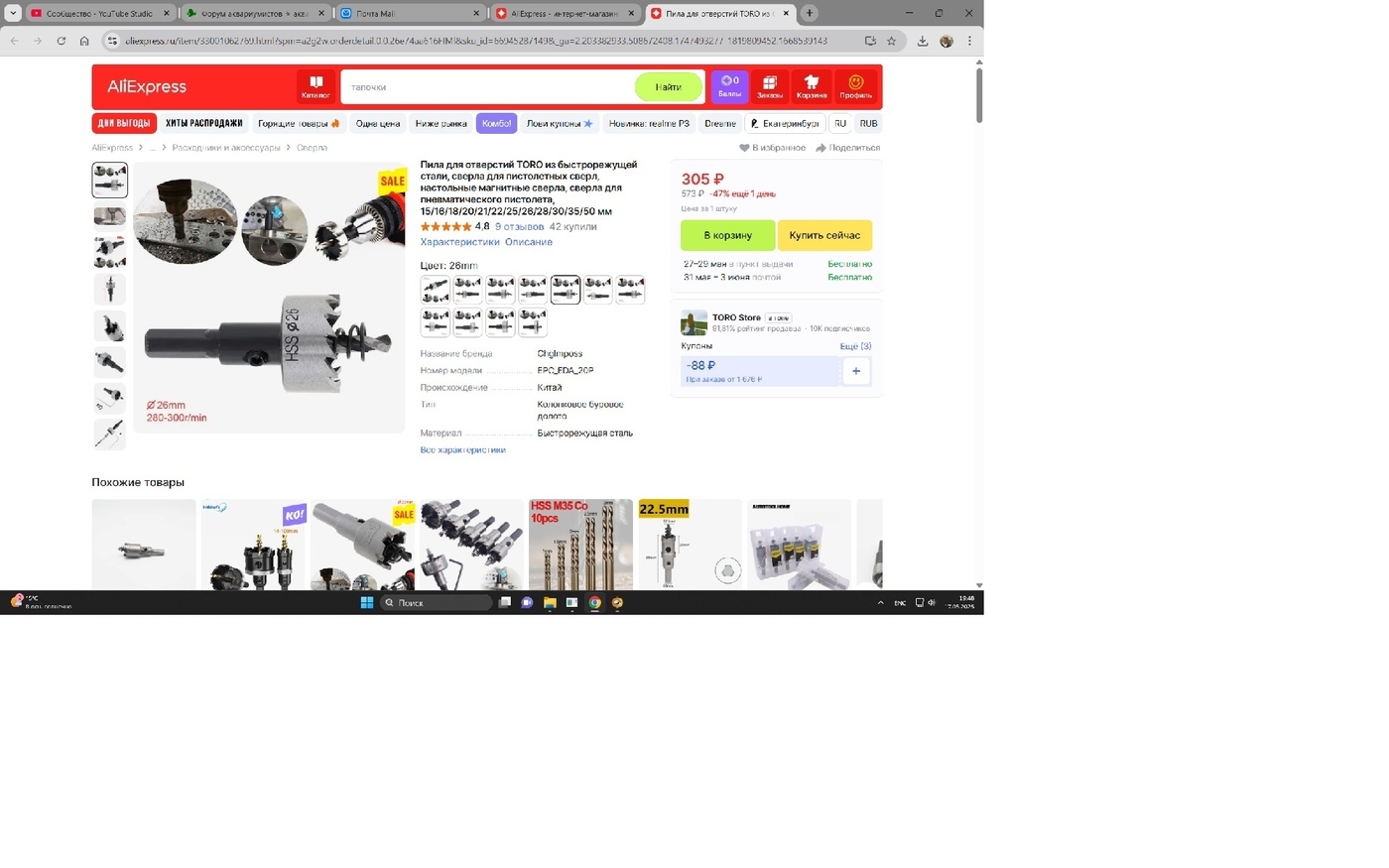Open the Ниже рынка category
This screenshot has width=1389, height=868.
(441, 123)
